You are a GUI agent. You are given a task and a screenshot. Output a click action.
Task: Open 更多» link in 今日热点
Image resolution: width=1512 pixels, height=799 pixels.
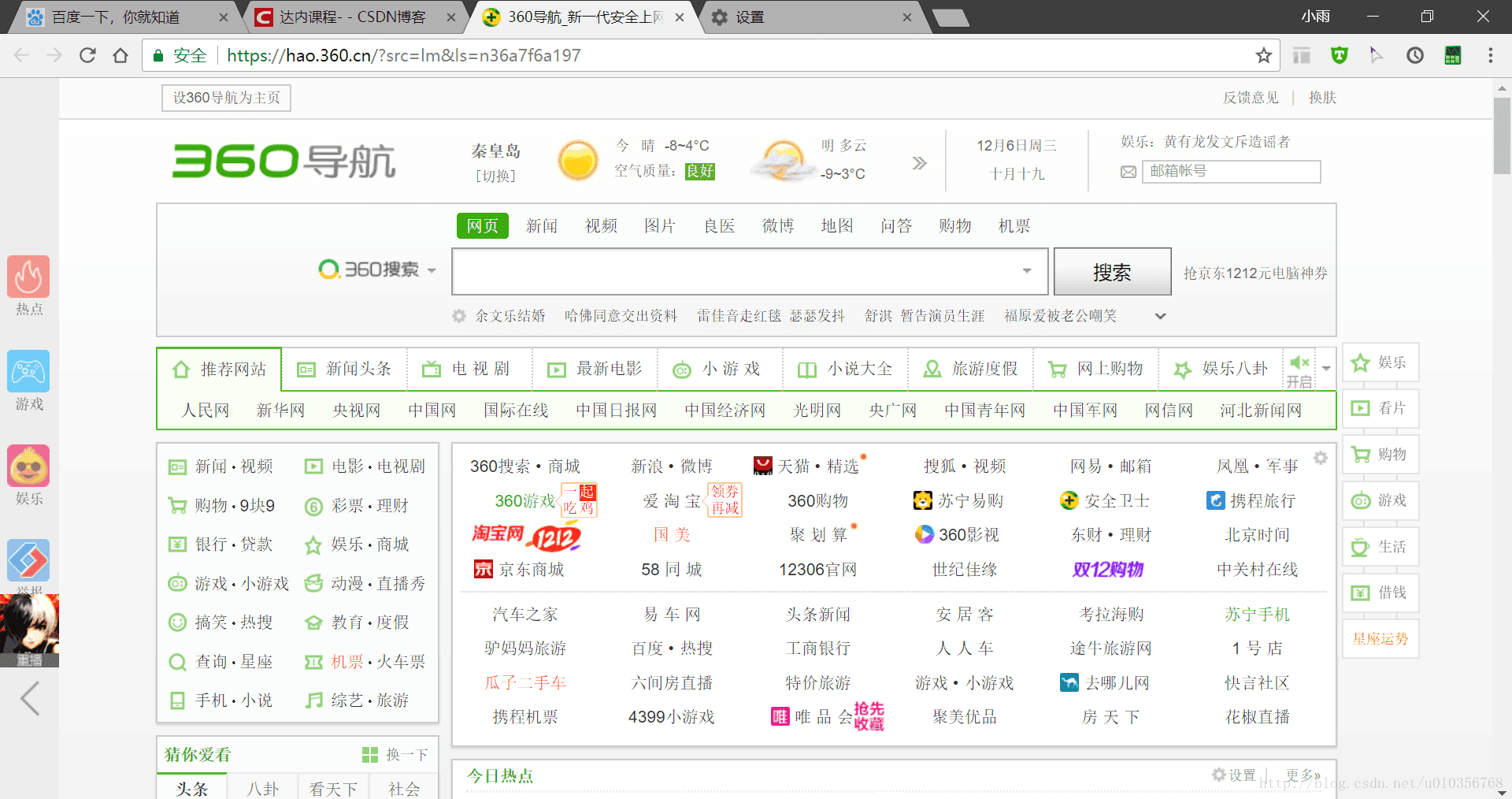[x=1303, y=775]
